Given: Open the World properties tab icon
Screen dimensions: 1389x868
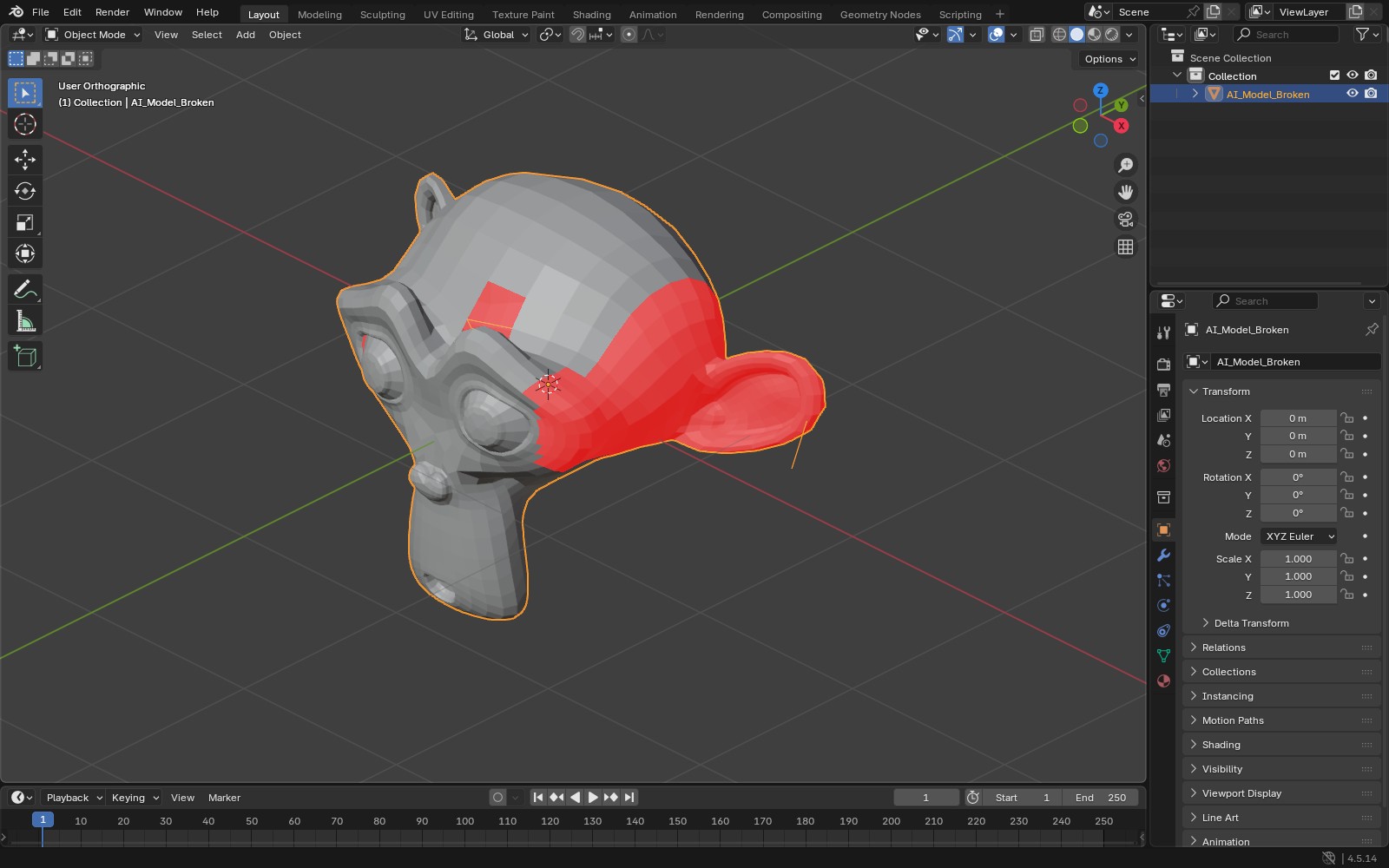Looking at the screenshot, I should click(1163, 466).
